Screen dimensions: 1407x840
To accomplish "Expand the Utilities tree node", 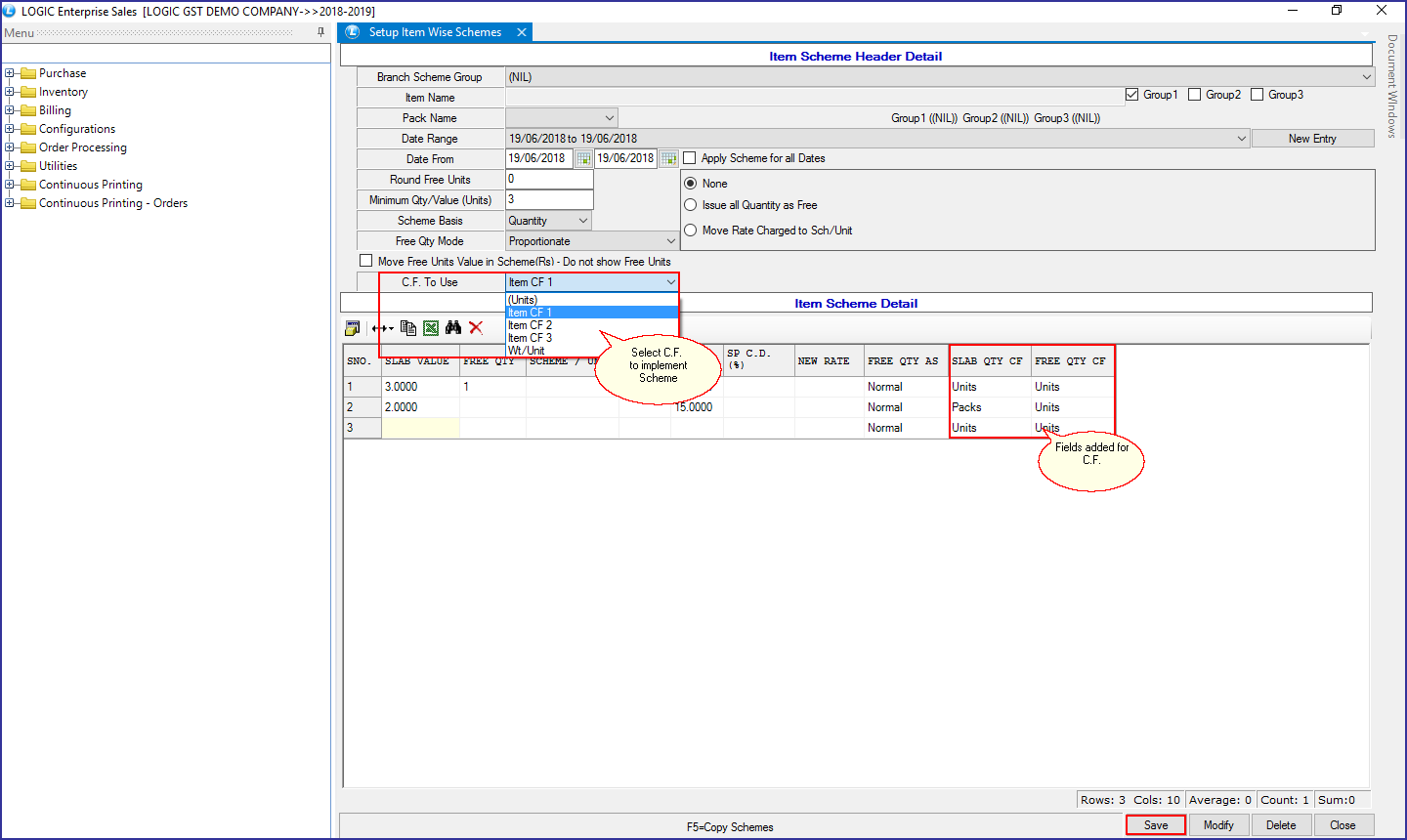I will pyautogui.click(x=10, y=166).
